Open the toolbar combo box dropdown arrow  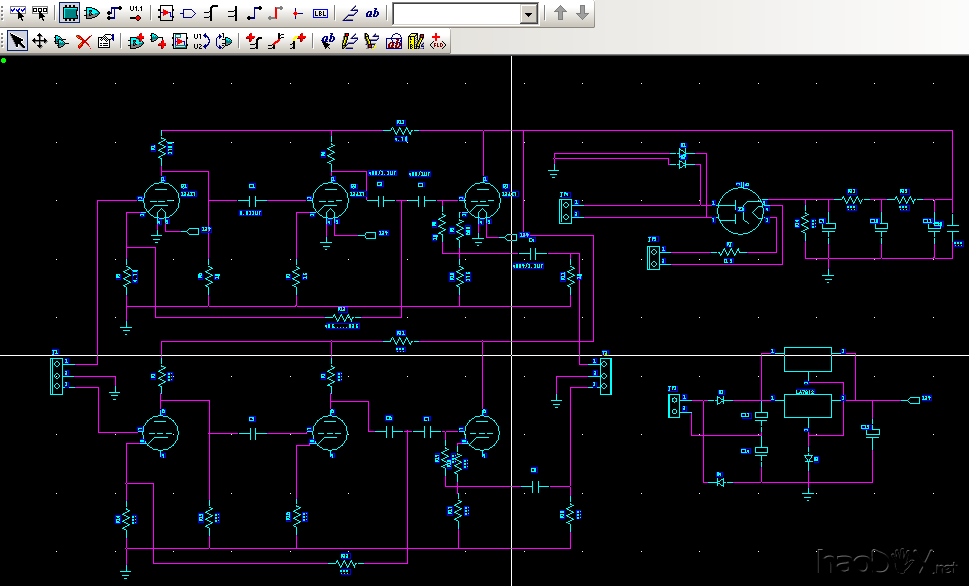click(529, 14)
